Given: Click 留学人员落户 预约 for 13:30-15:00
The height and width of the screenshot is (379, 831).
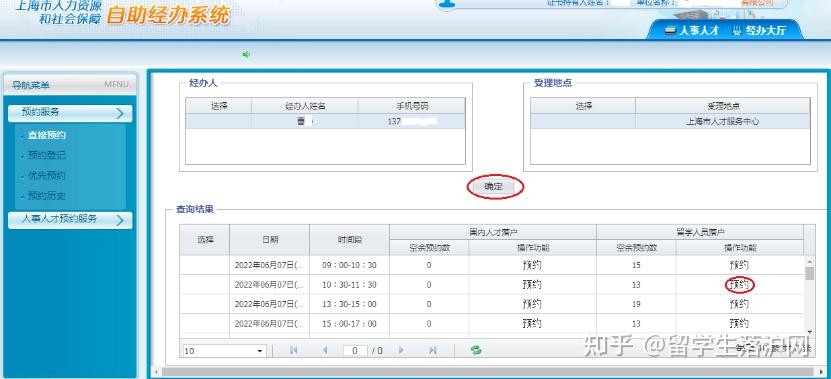Looking at the screenshot, I should (739, 304).
